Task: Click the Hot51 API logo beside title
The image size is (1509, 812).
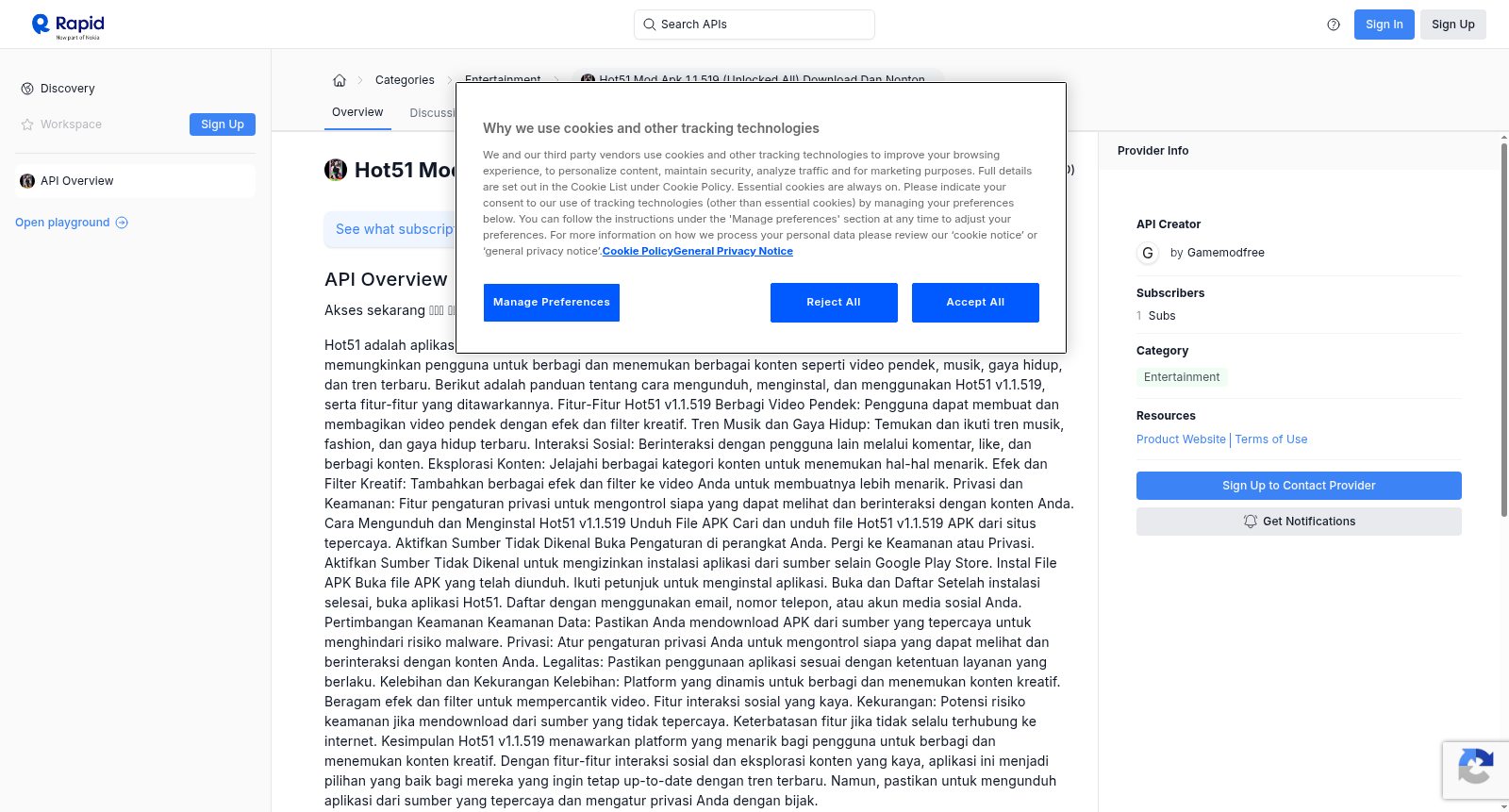Action: click(x=336, y=170)
